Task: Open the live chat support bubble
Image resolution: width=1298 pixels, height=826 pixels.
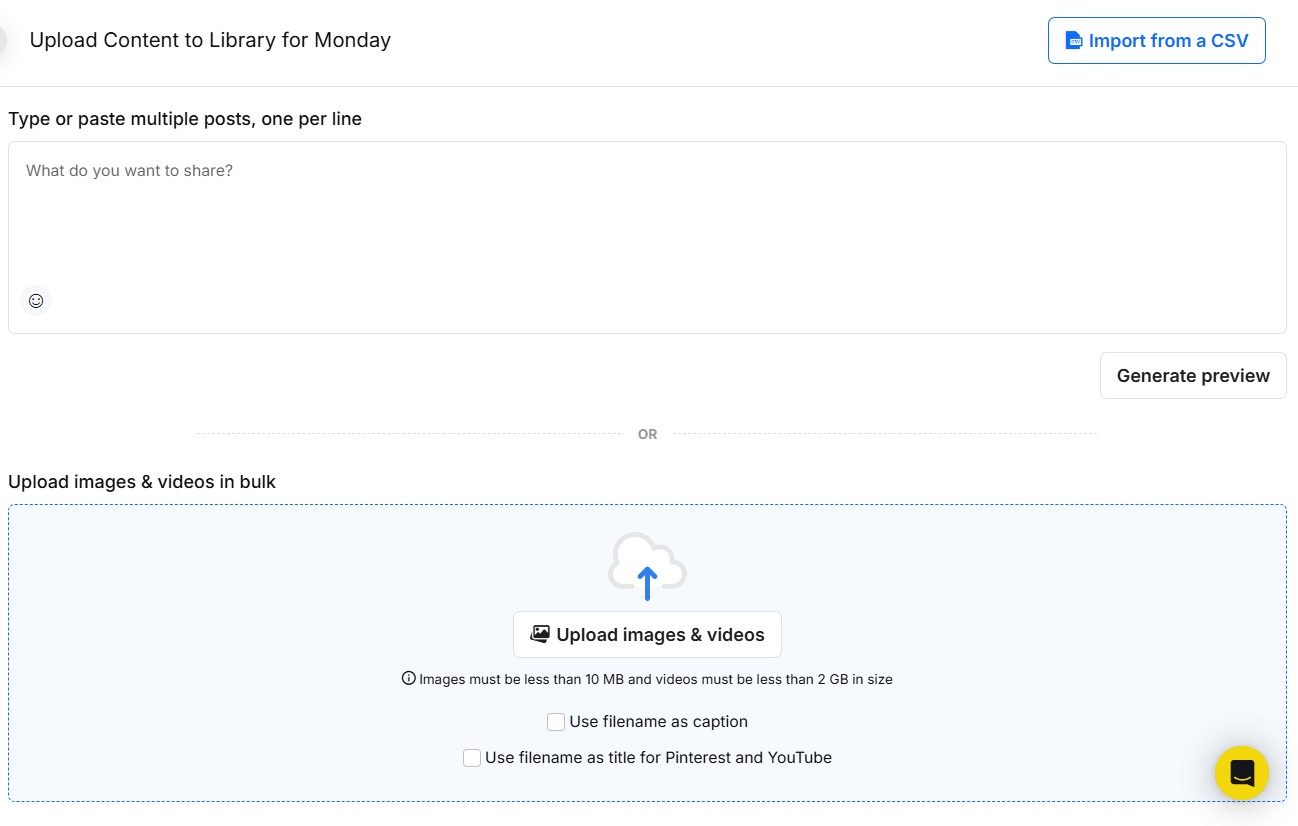Action: point(1242,772)
